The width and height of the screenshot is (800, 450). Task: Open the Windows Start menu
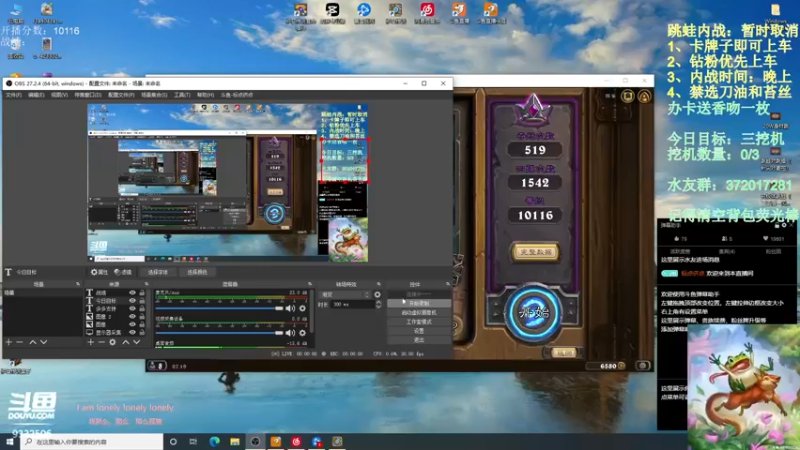point(10,441)
